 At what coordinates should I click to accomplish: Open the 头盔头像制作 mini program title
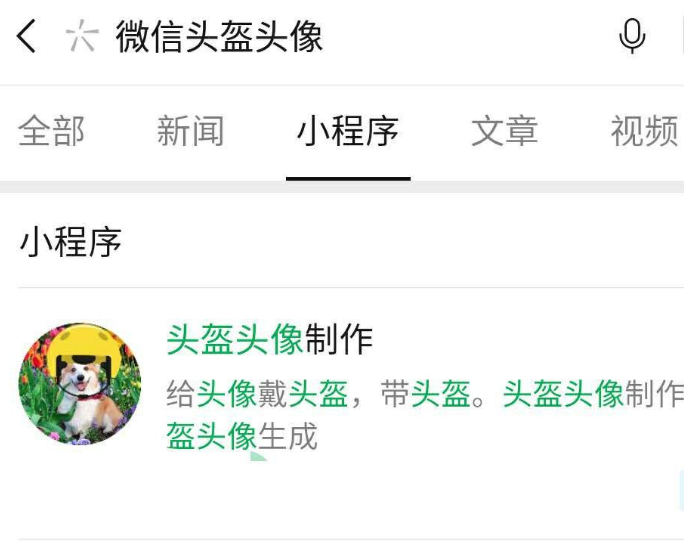[270, 340]
